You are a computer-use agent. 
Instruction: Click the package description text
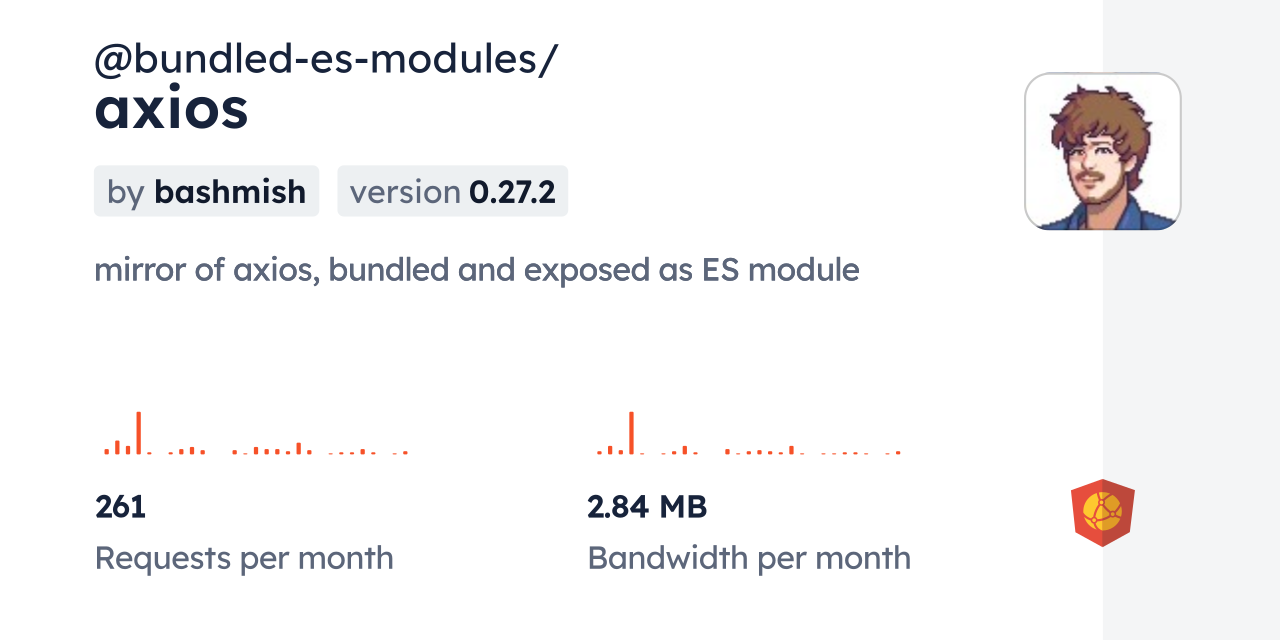pyautogui.click(x=476, y=270)
